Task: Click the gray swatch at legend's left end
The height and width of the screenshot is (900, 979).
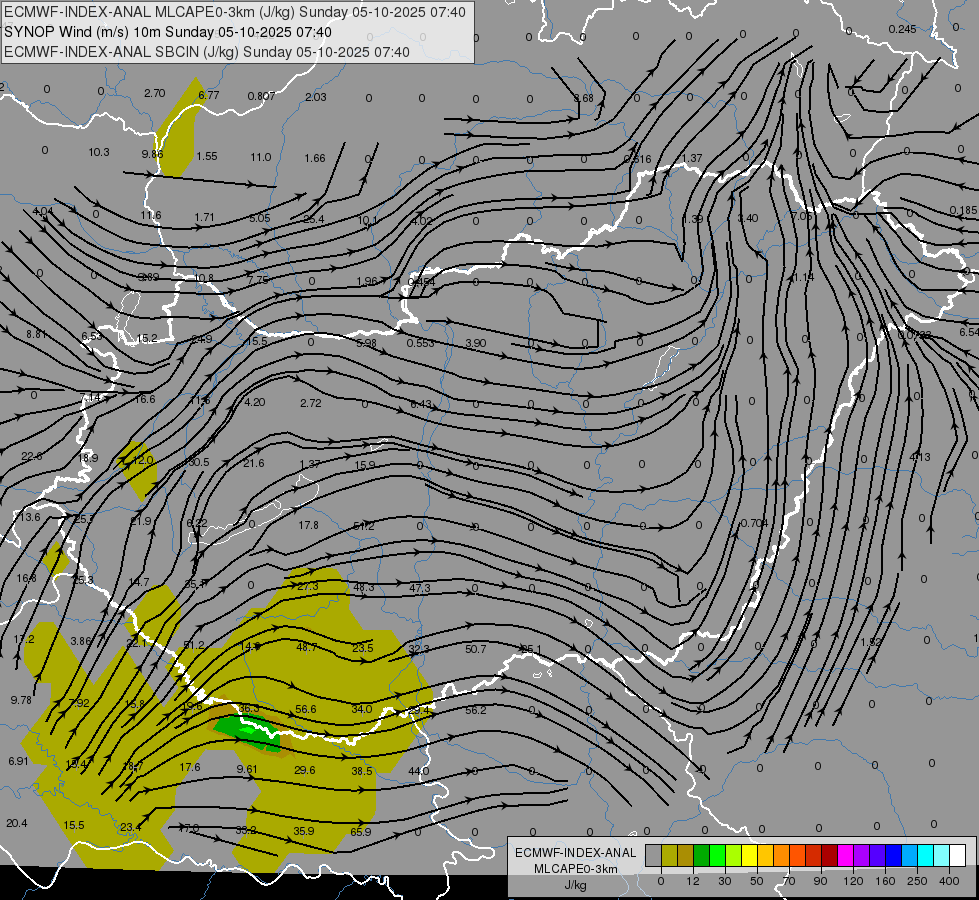Action: click(653, 855)
